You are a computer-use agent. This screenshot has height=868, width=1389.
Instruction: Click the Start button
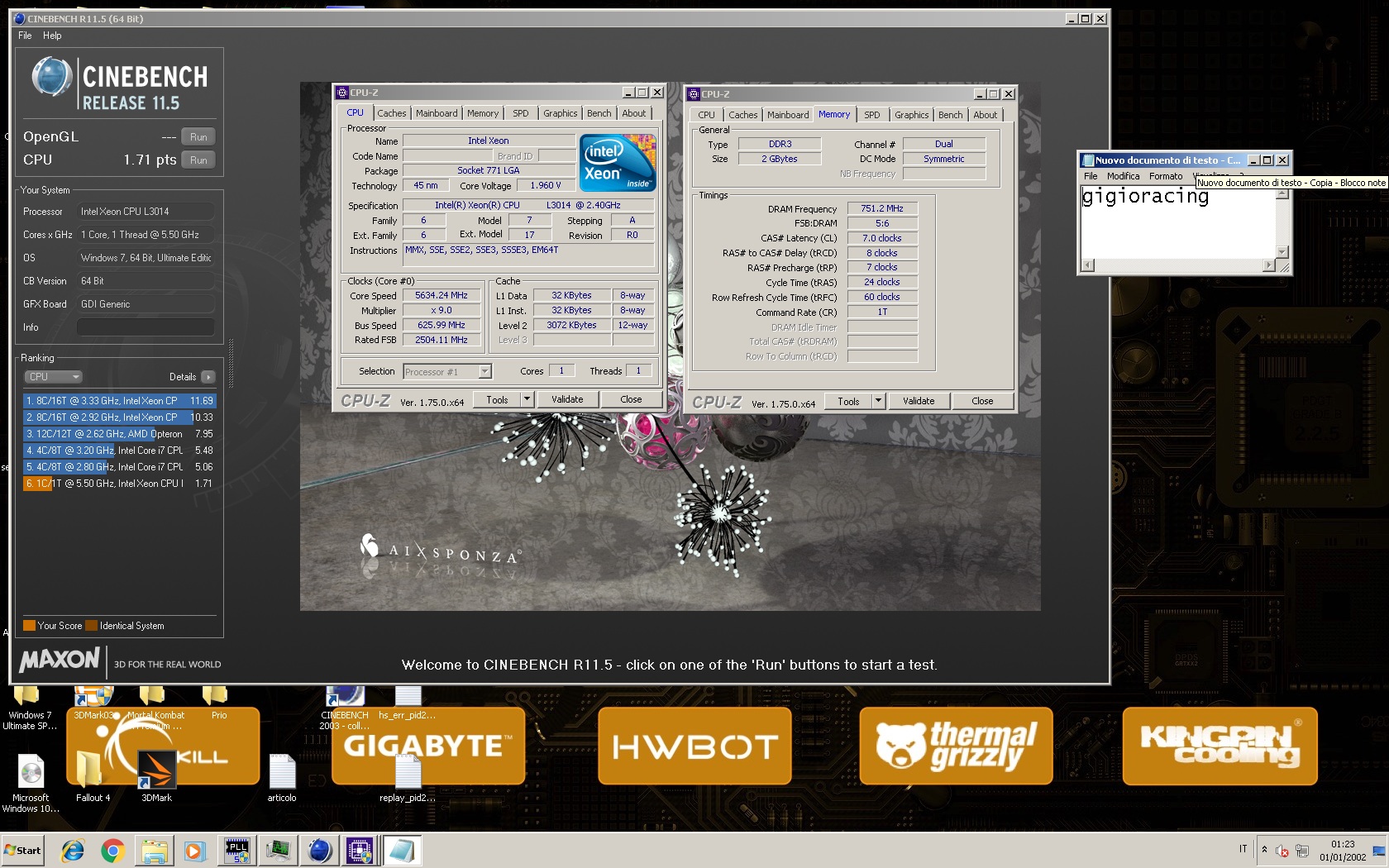coord(23,850)
